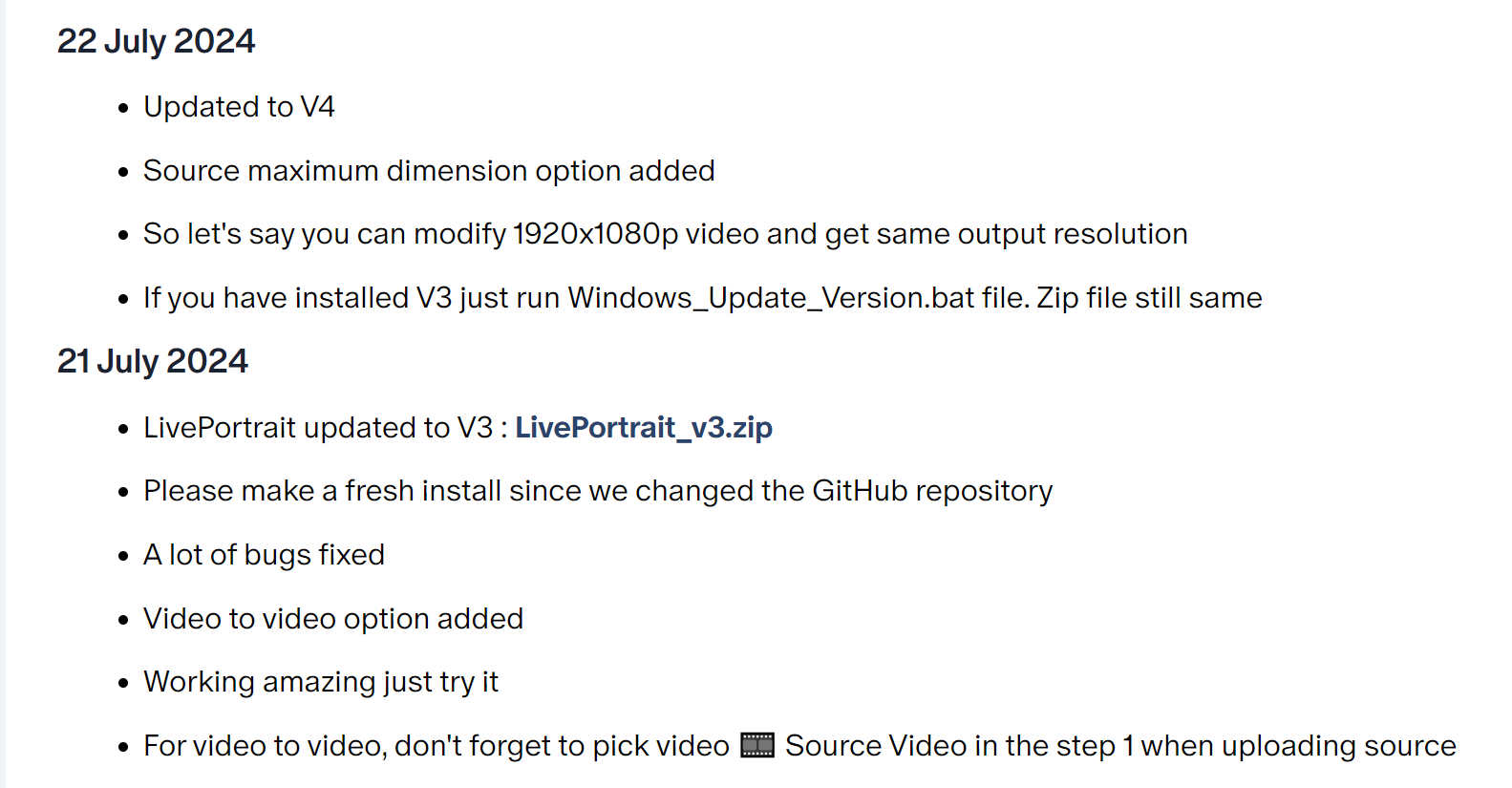Click bullet dot beside "A lot of bugs fixed"
This screenshot has height=788, width=1512.
pos(123,557)
